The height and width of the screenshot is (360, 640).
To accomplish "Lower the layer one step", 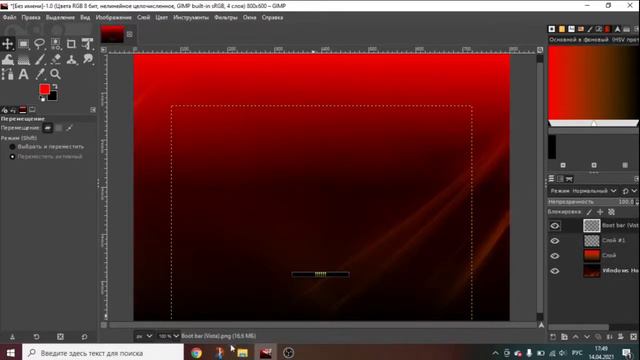I will pos(587,337).
